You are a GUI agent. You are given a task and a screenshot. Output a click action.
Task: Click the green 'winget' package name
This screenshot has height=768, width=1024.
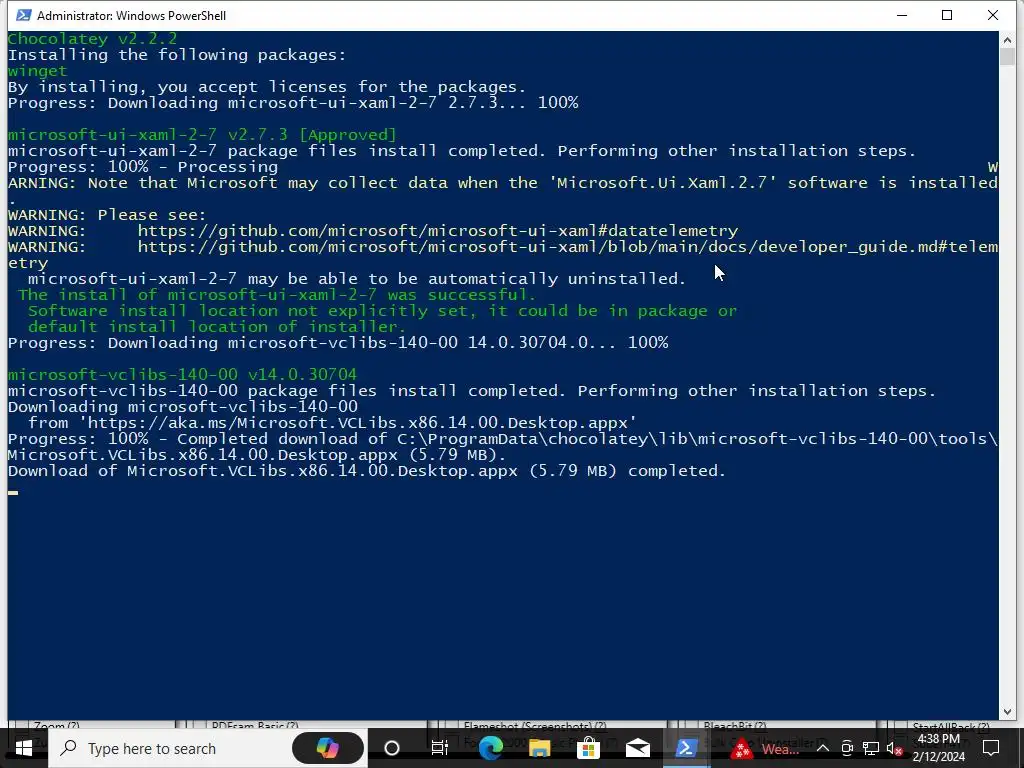[37, 71]
